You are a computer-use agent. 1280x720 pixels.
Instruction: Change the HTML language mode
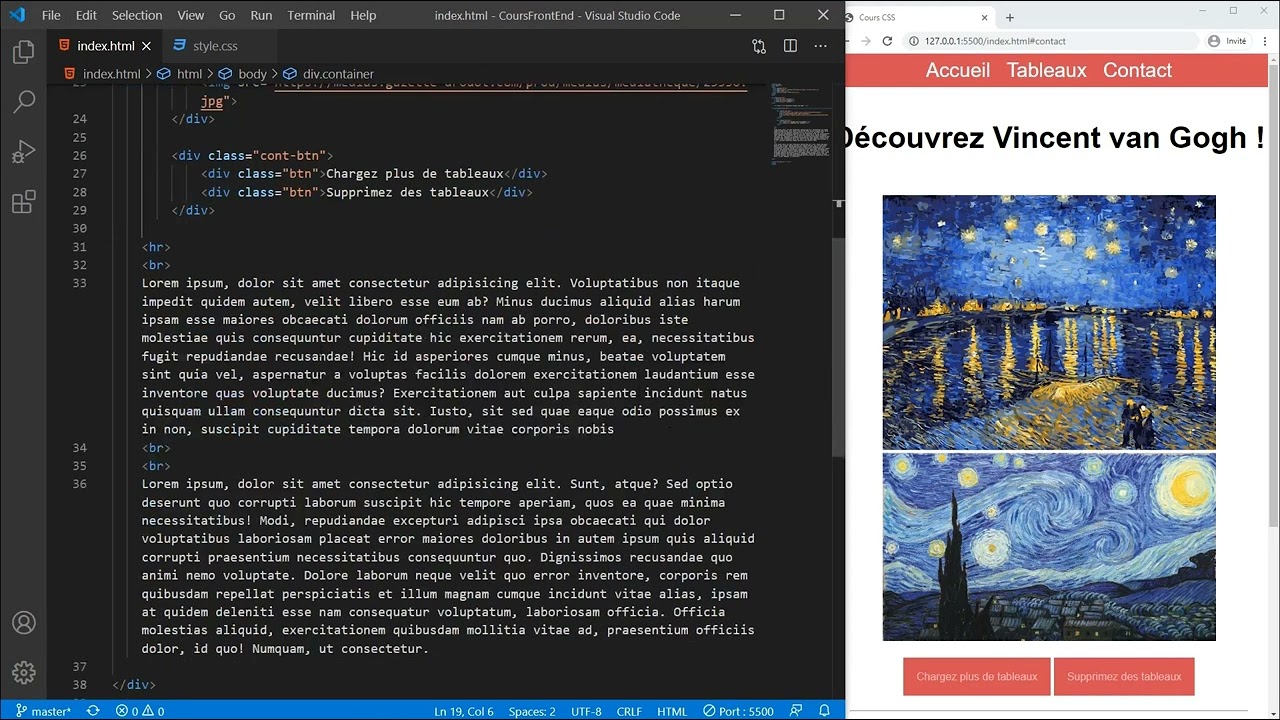click(x=672, y=711)
